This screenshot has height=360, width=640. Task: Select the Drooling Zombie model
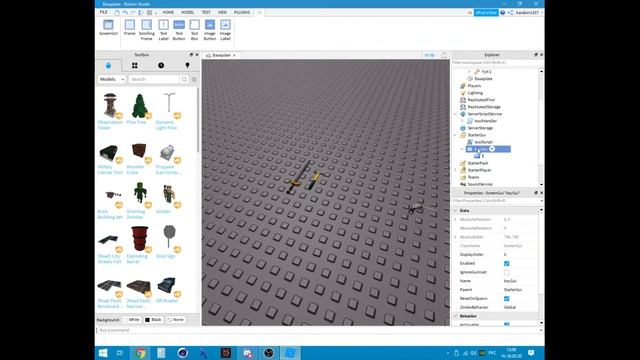pyautogui.click(x=139, y=201)
